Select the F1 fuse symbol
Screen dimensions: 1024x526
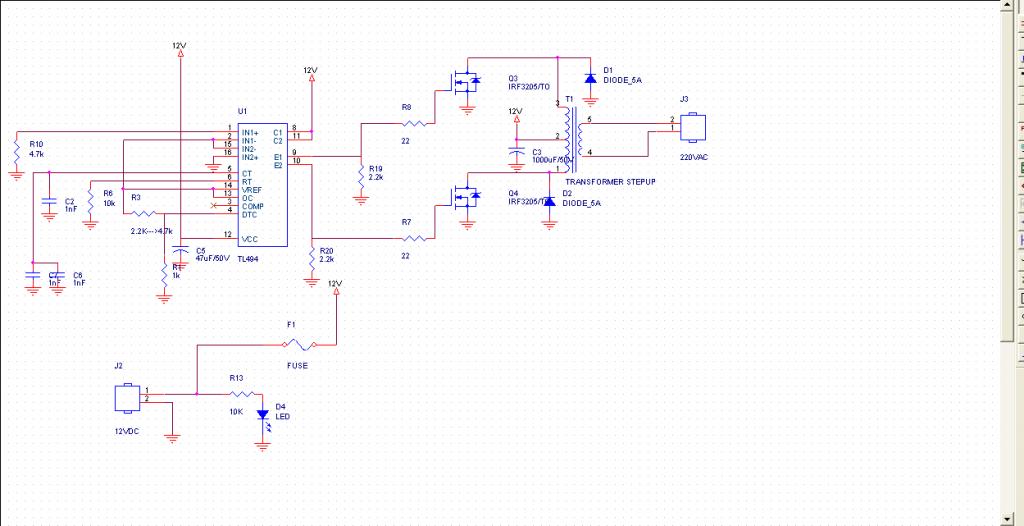tap(300, 344)
